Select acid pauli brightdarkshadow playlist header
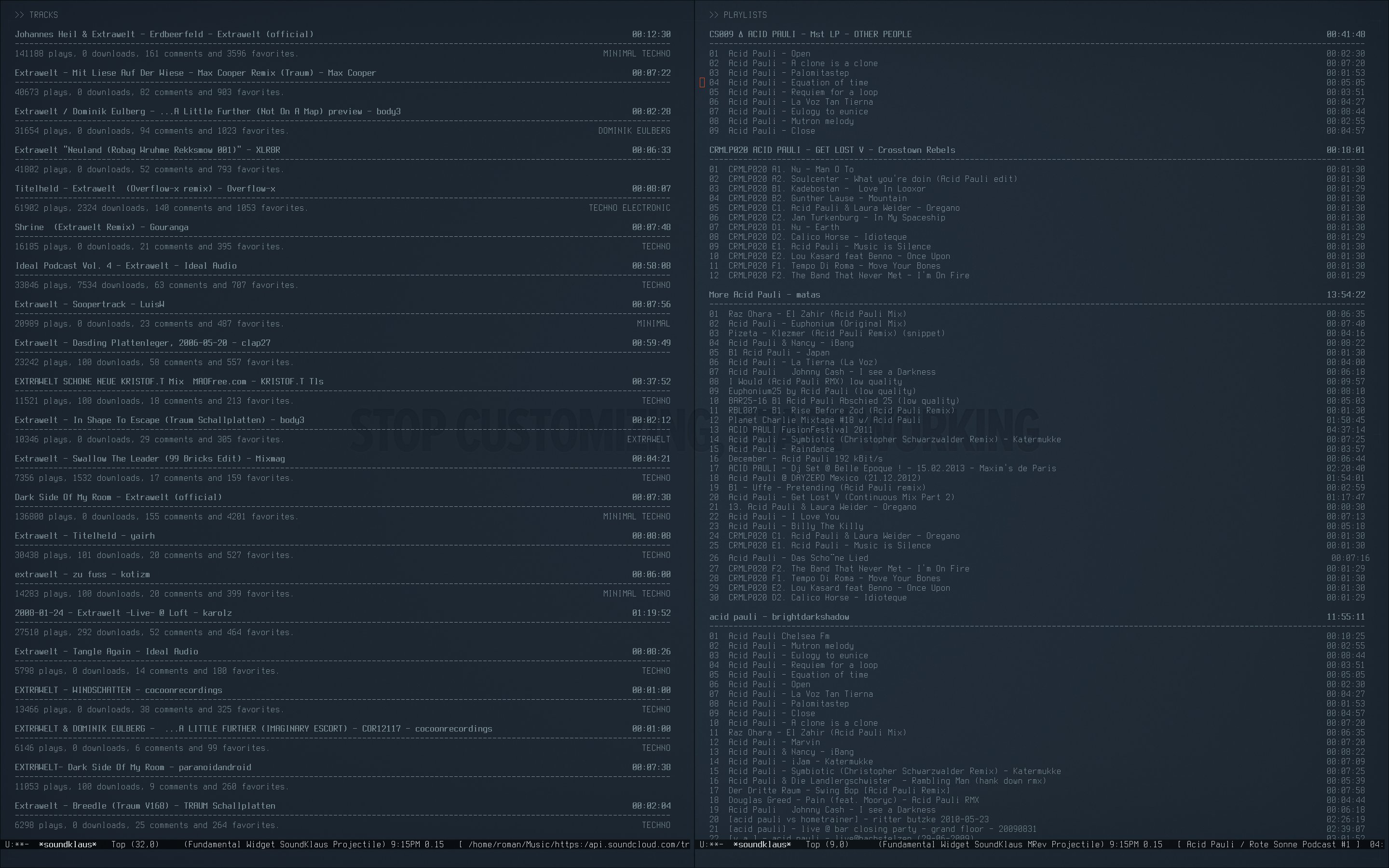 click(778, 617)
